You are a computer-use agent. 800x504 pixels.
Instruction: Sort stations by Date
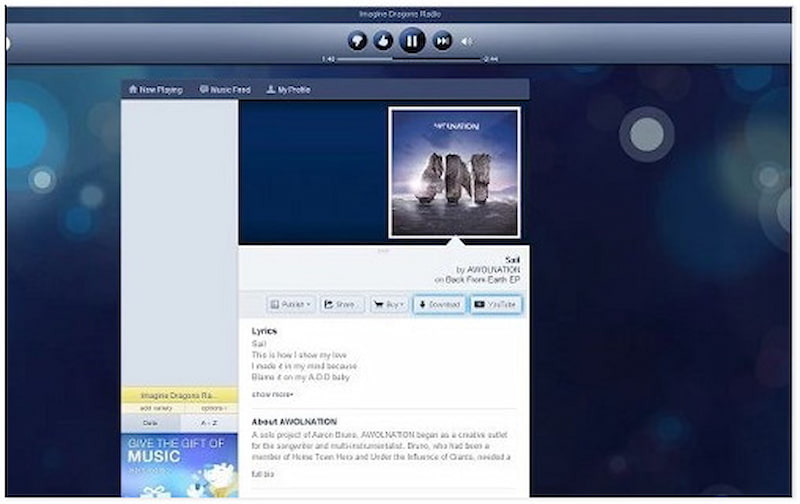pyautogui.click(x=151, y=423)
